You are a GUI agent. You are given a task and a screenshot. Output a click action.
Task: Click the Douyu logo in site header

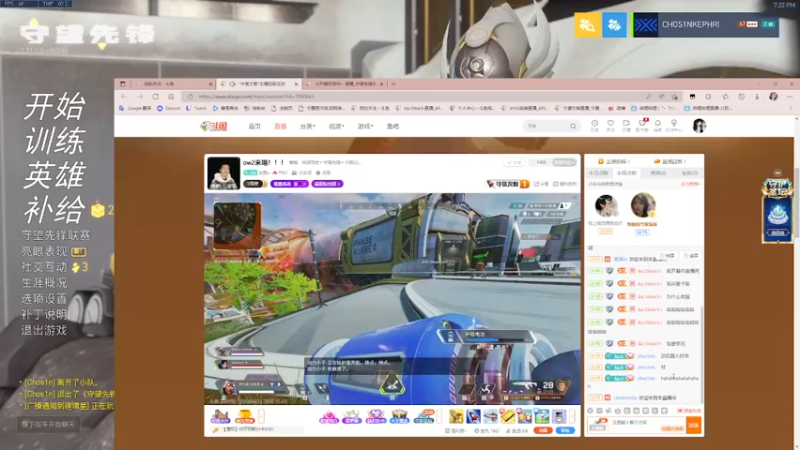214,126
